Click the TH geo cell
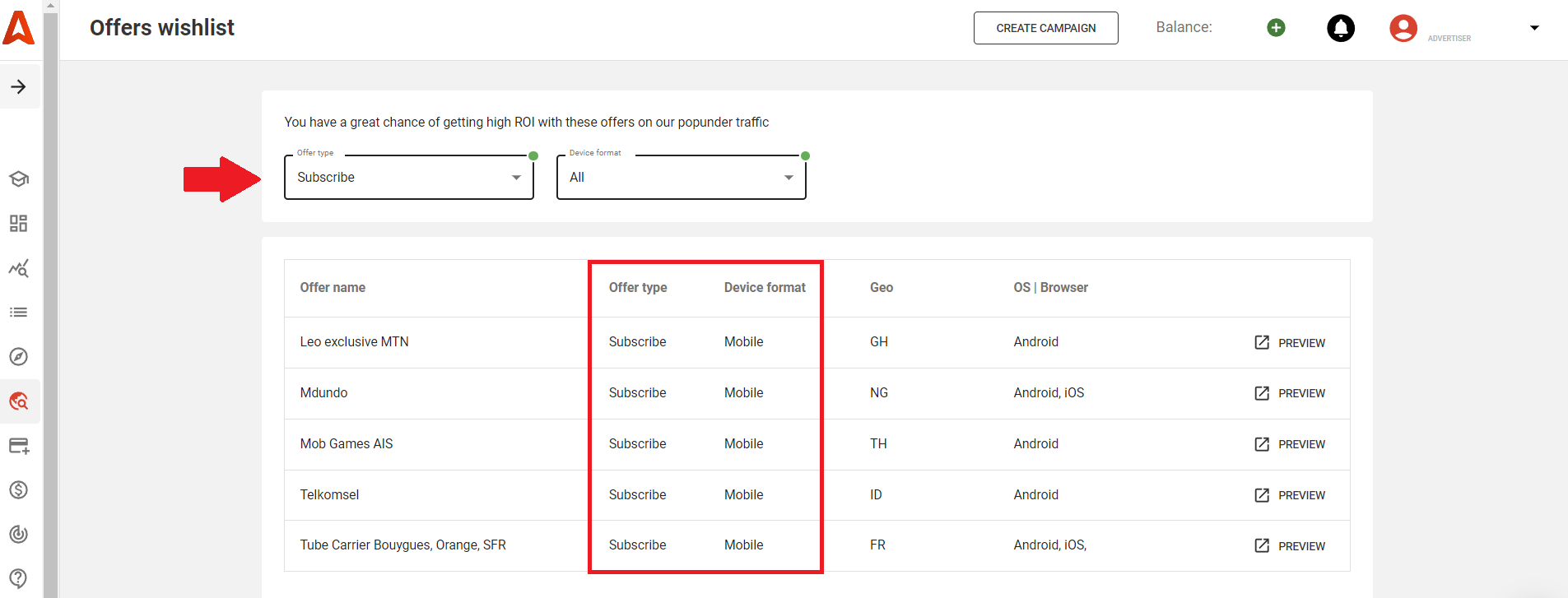This screenshot has height=598, width=1568. pyautogui.click(x=878, y=444)
